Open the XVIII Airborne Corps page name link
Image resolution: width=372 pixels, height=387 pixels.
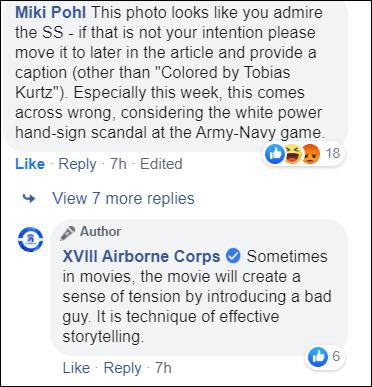tap(142, 256)
